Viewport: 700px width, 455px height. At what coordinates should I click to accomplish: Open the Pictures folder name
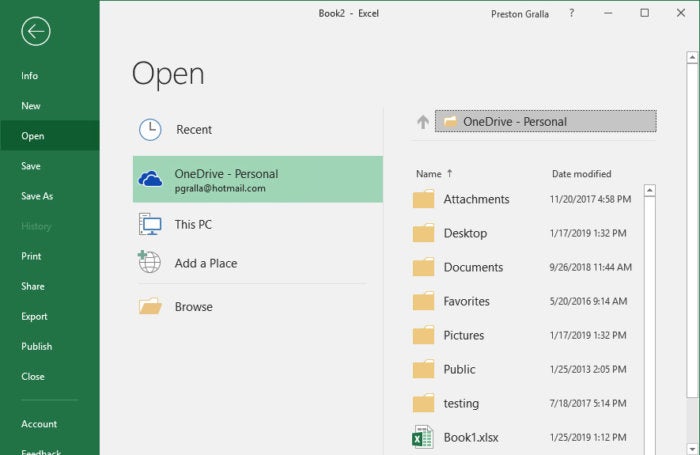tap(464, 335)
